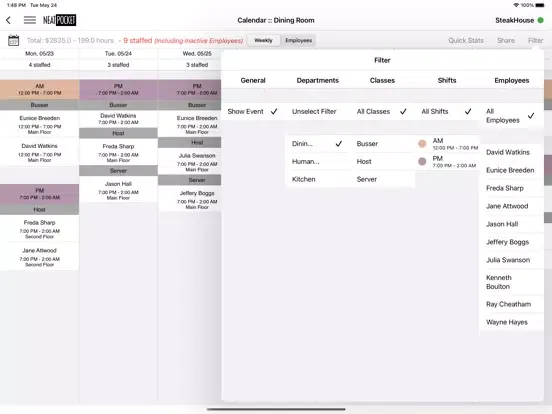The width and height of the screenshot is (552, 414).
Task: Switch to Weekly view
Action: click(x=263, y=40)
